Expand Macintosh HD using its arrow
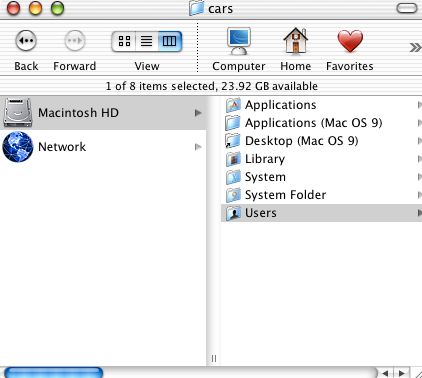The image size is (422, 378). [x=198, y=113]
